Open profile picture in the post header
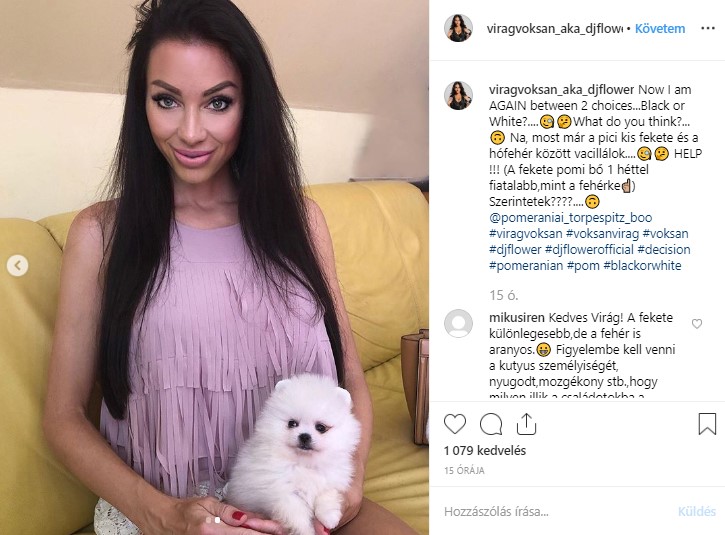Image resolution: width=725 pixels, height=535 pixels. click(x=458, y=28)
